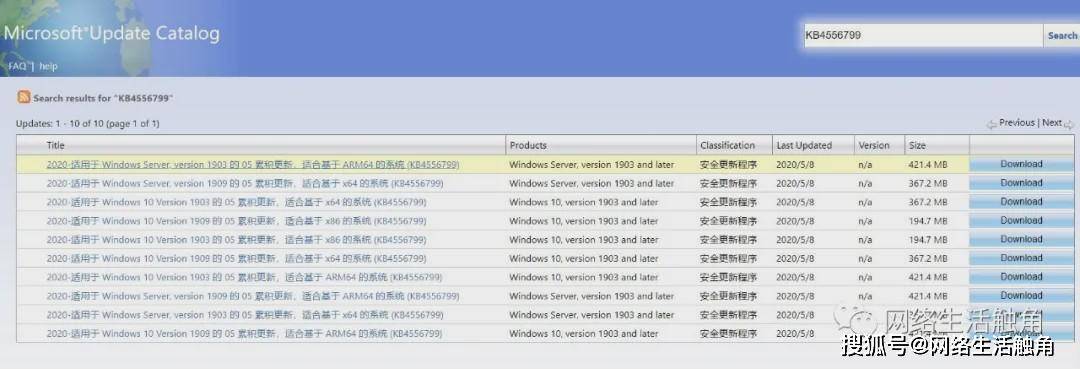This screenshot has height=369, width=1080.
Task: Open the help link in the header
Action: [48, 66]
